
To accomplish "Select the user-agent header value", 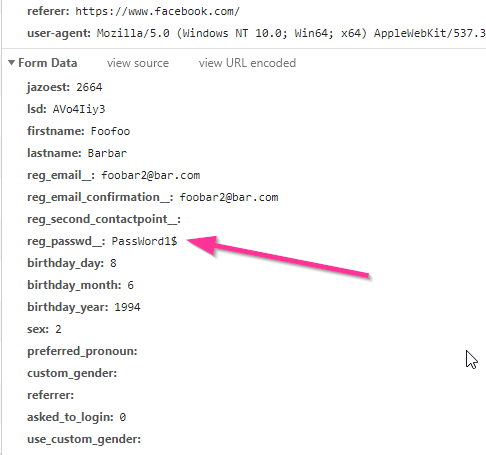I will pos(291,33).
